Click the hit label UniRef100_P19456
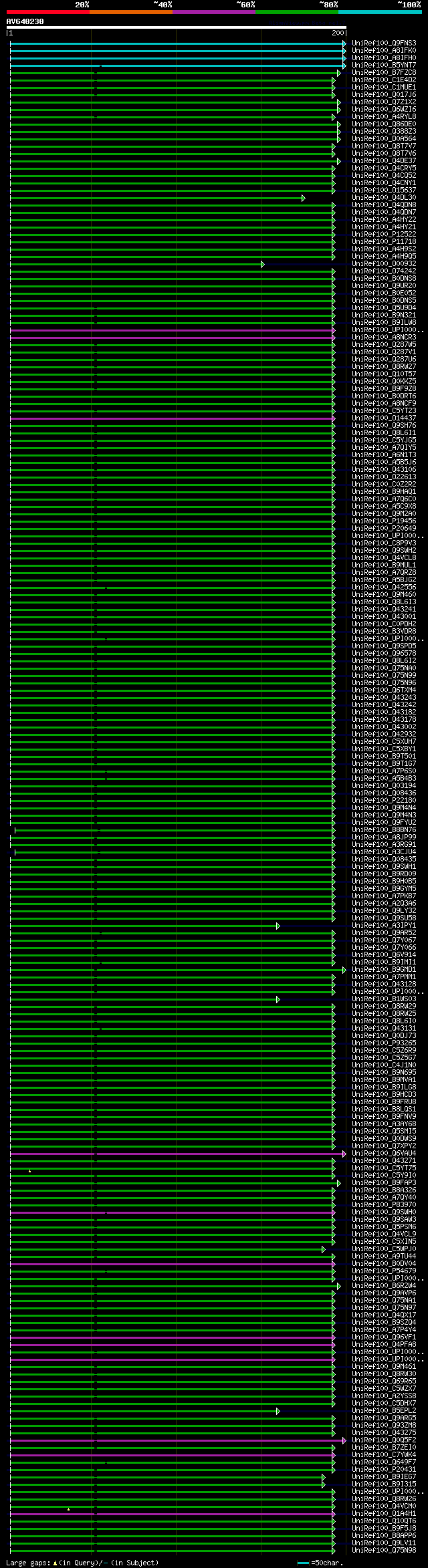 [x=384, y=521]
